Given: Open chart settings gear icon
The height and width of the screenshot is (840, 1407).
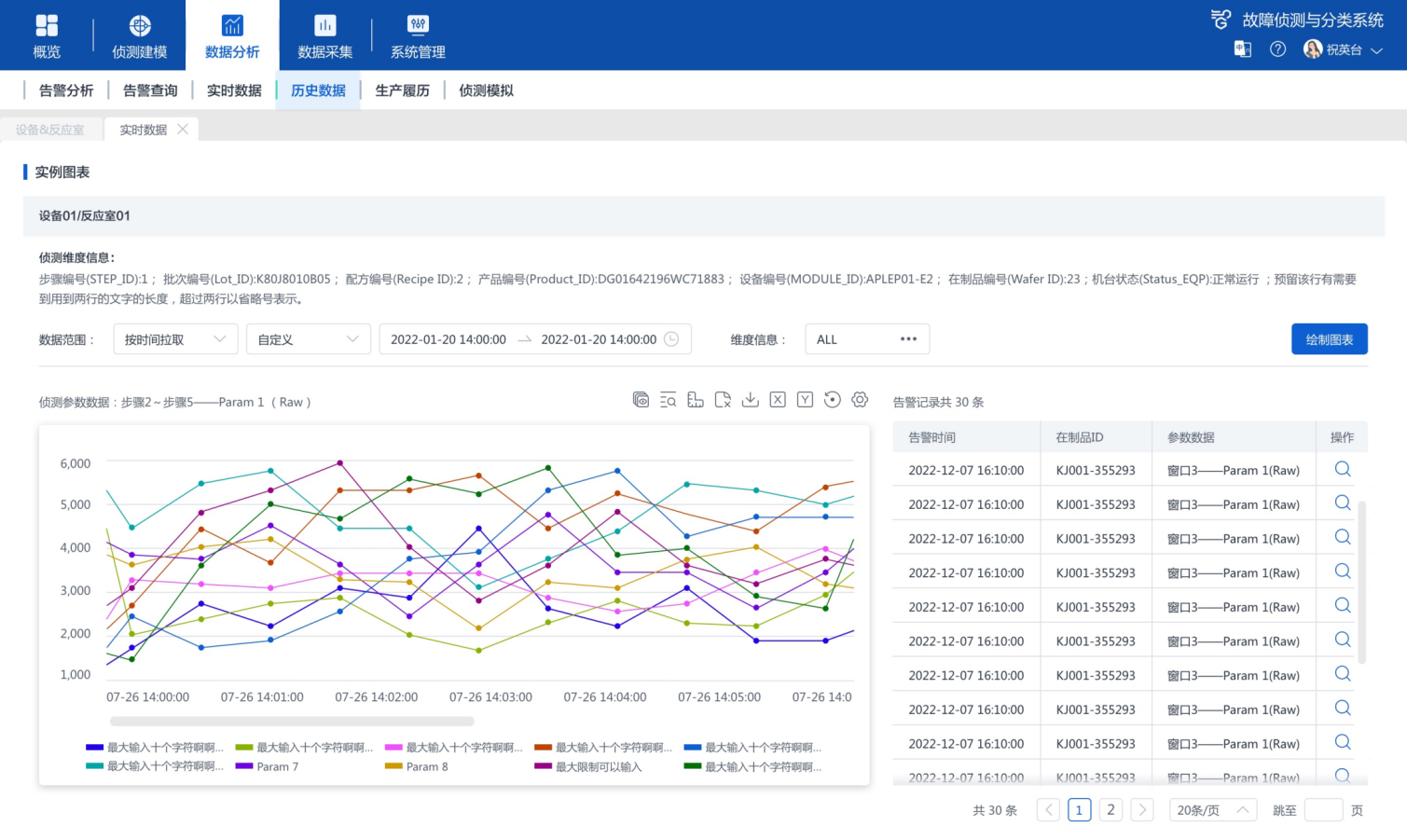Looking at the screenshot, I should point(860,400).
